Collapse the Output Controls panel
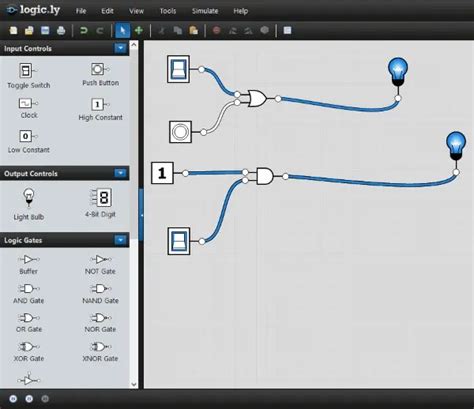The width and height of the screenshot is (474, 409). (120, 173)
